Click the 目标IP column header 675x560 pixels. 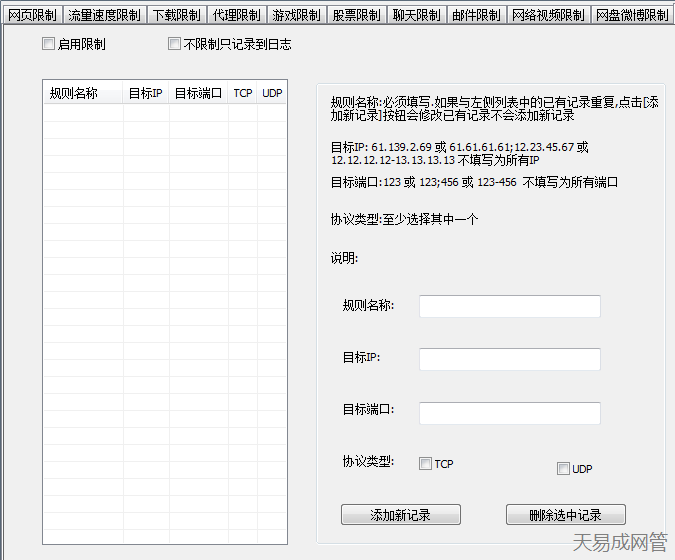(146, 93)
